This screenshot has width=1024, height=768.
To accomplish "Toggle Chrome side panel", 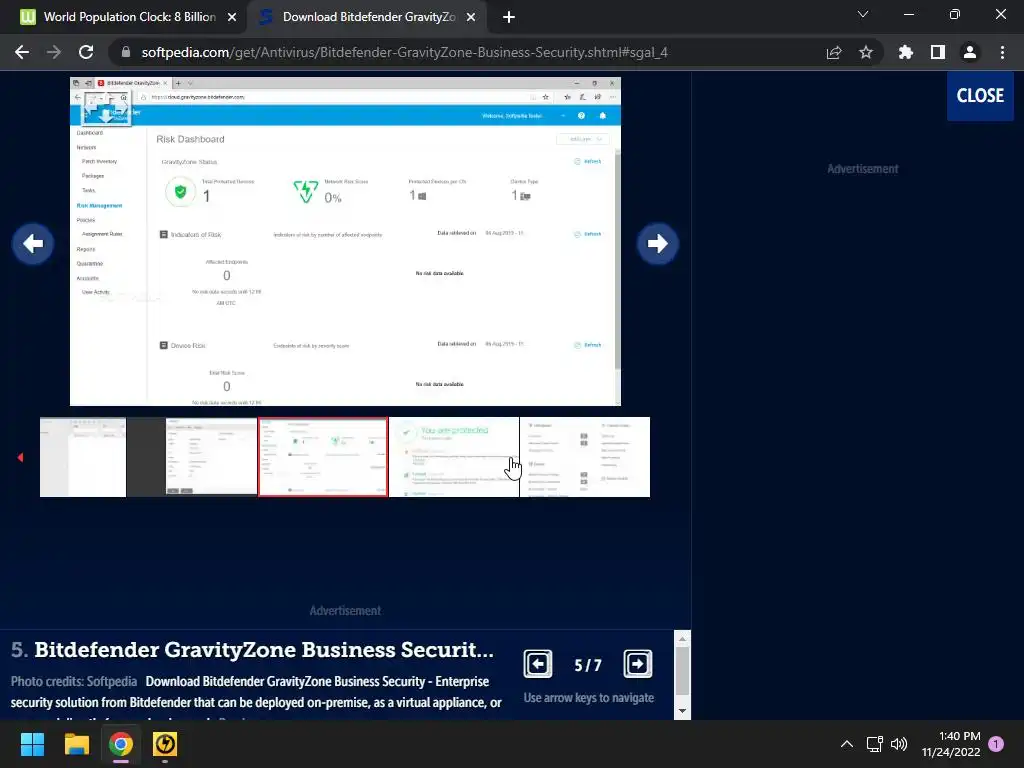I will (x=938, y=52).
